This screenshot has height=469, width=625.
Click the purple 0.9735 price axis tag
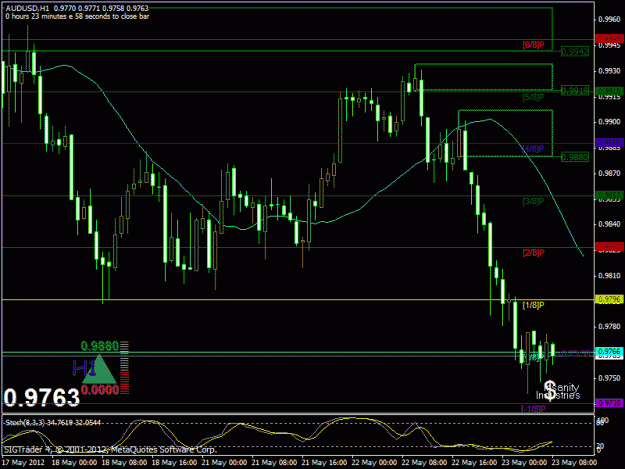609,403
